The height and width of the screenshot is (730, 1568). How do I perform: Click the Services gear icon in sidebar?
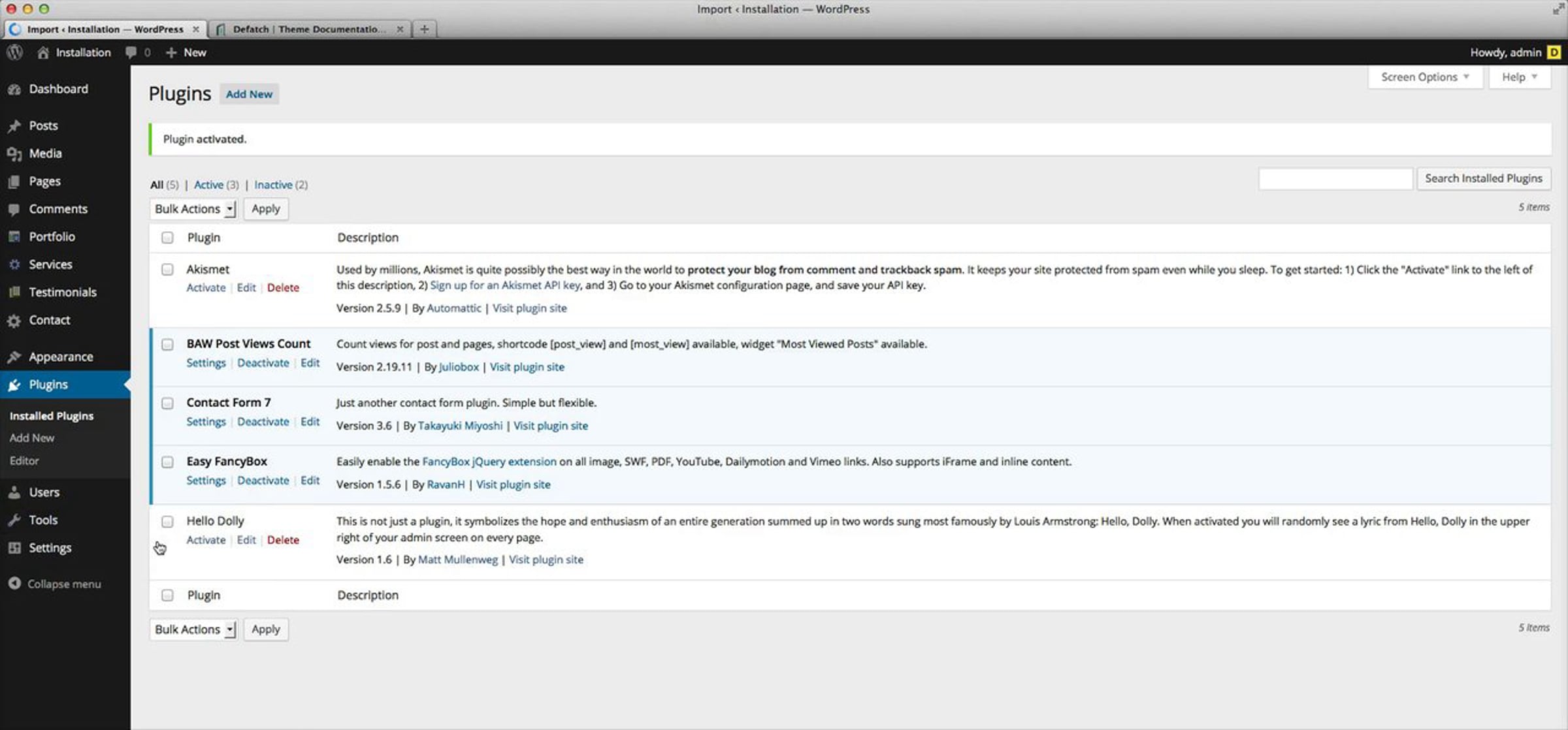click(14, 264)
